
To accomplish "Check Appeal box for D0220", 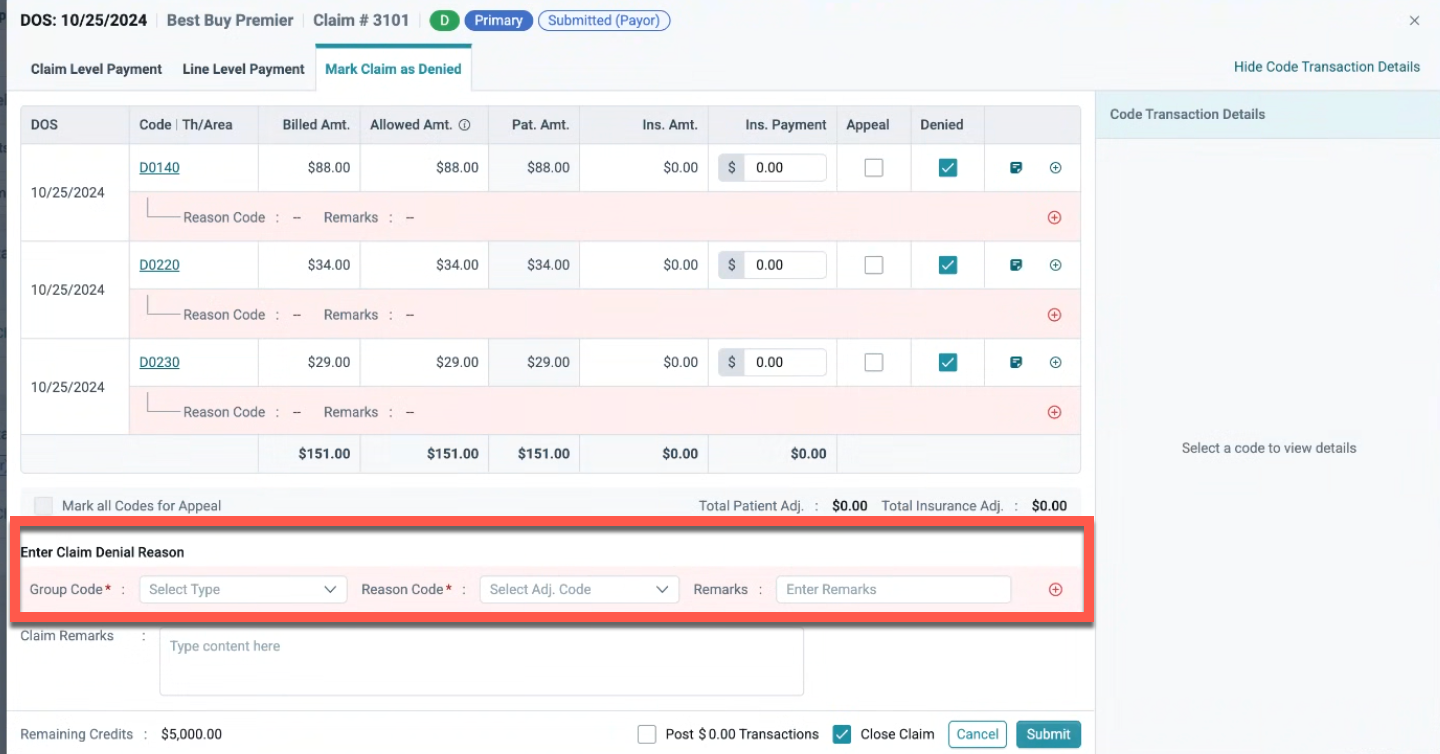I will tap(874, 265).
